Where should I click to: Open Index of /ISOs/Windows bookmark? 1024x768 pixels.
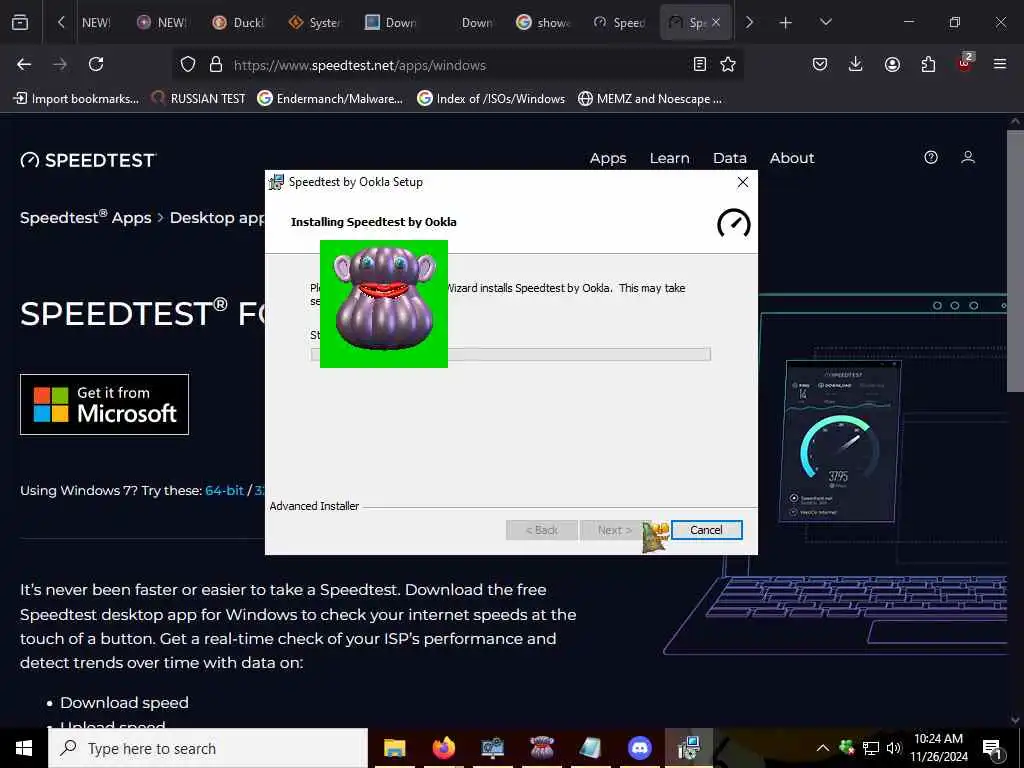click(x=491, y=99)
